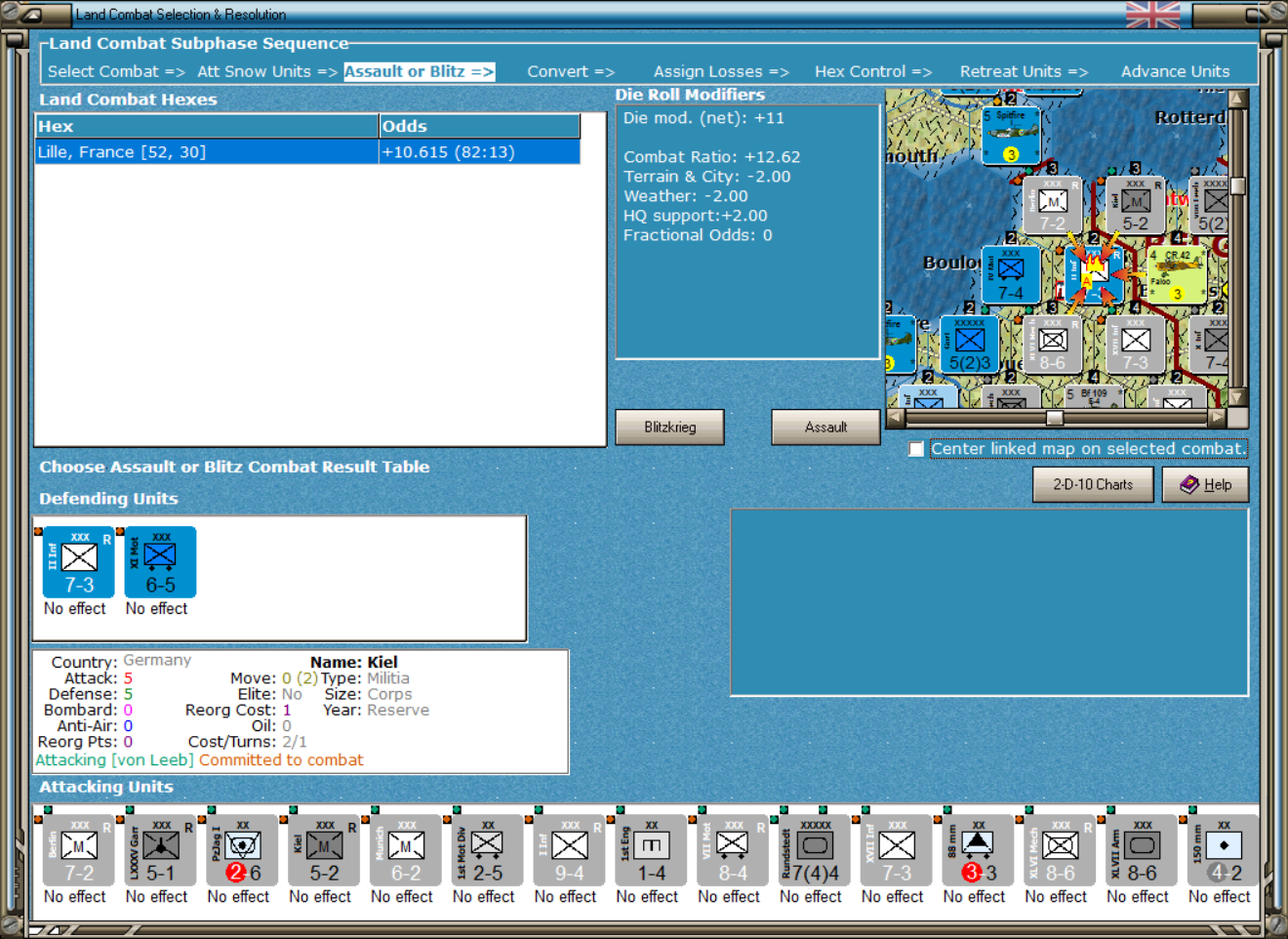Click the Hex column header

[x=206, y=126]
